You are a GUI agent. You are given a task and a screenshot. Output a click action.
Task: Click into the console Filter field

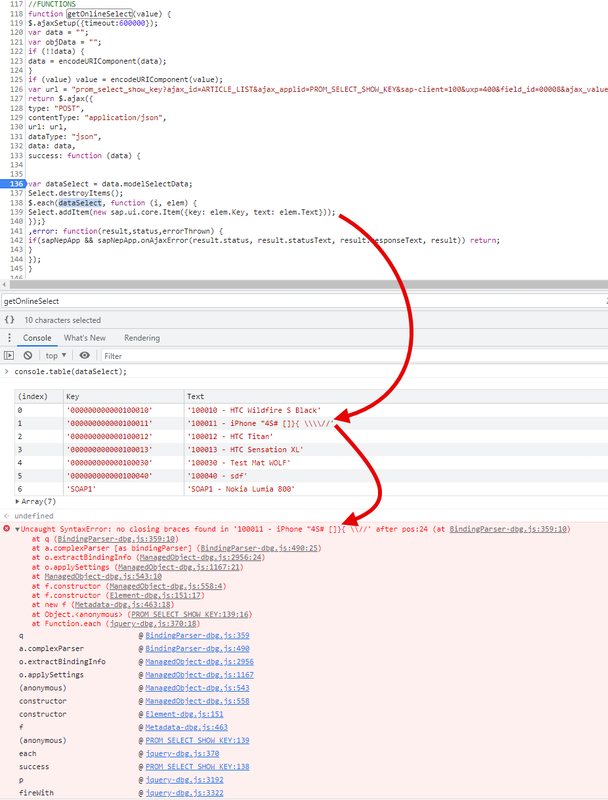[x=352, y=356]
